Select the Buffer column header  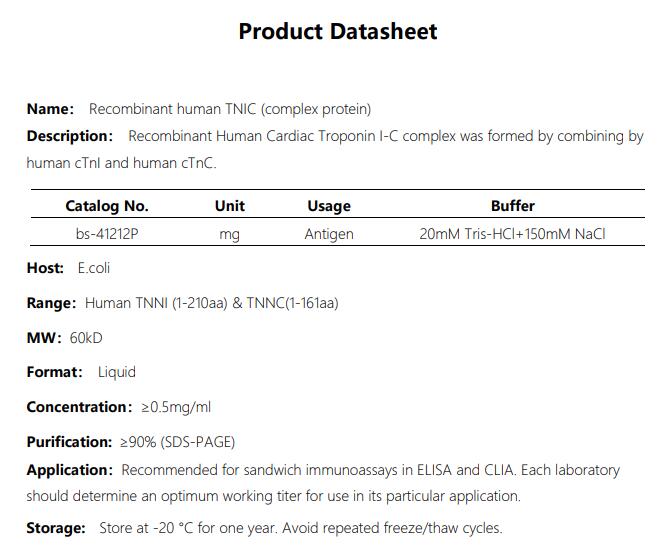coord(512,206)
